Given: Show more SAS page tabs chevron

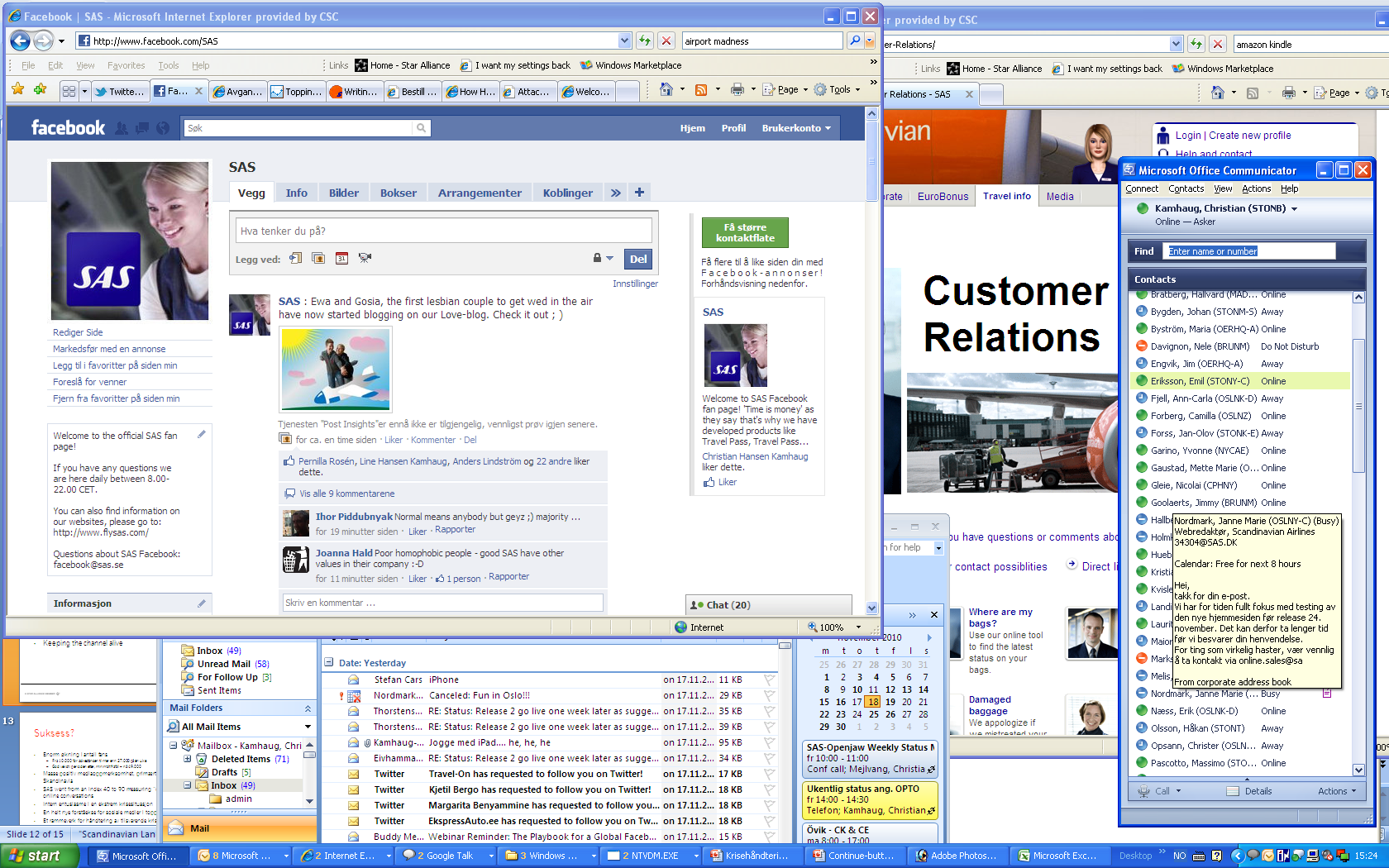Looking at the screenshot, I should [616, 193].
